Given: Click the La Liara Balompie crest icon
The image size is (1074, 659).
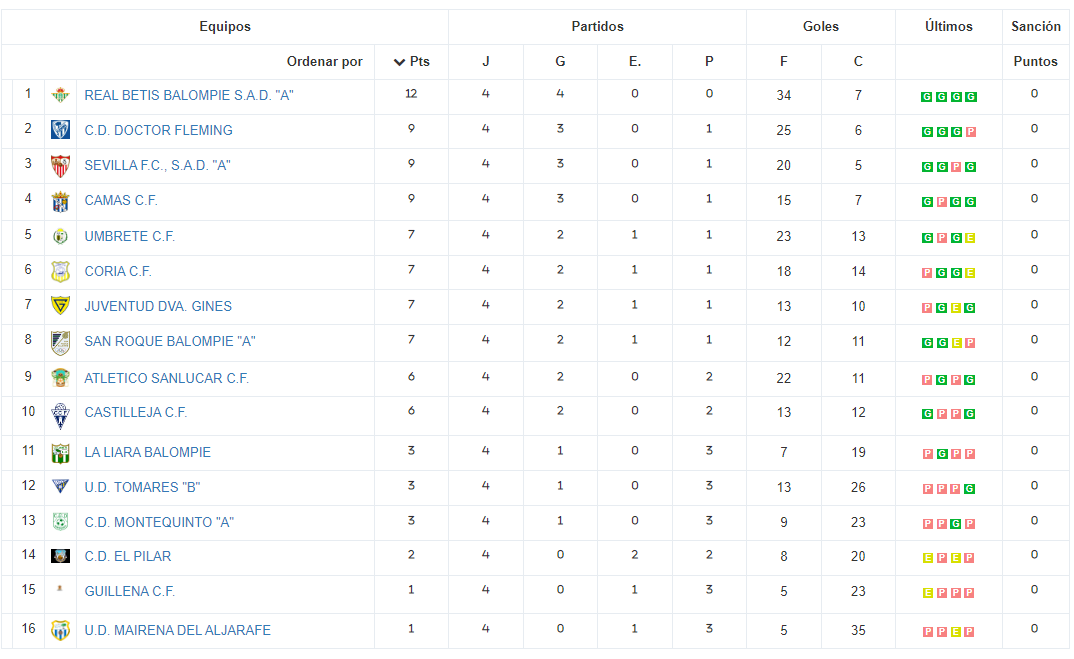Looking at the screenshot, I should click(60, 453).
